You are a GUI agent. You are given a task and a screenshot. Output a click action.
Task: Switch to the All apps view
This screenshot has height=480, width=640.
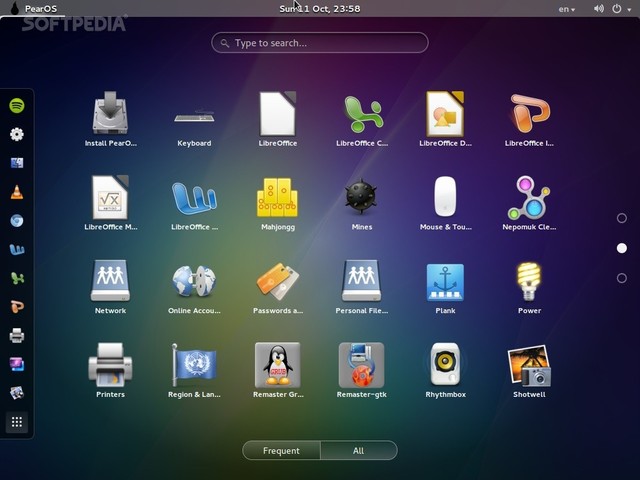(358, 450)
